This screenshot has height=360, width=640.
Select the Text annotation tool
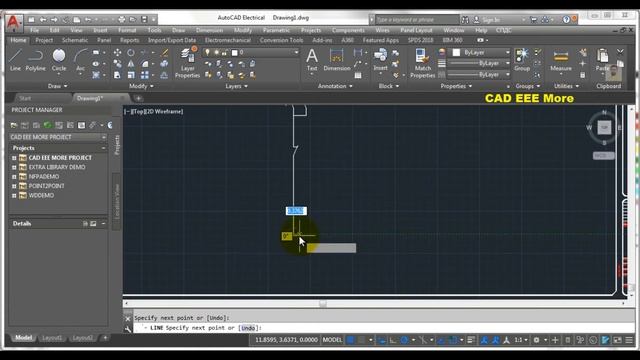click(x=312, y=60)
